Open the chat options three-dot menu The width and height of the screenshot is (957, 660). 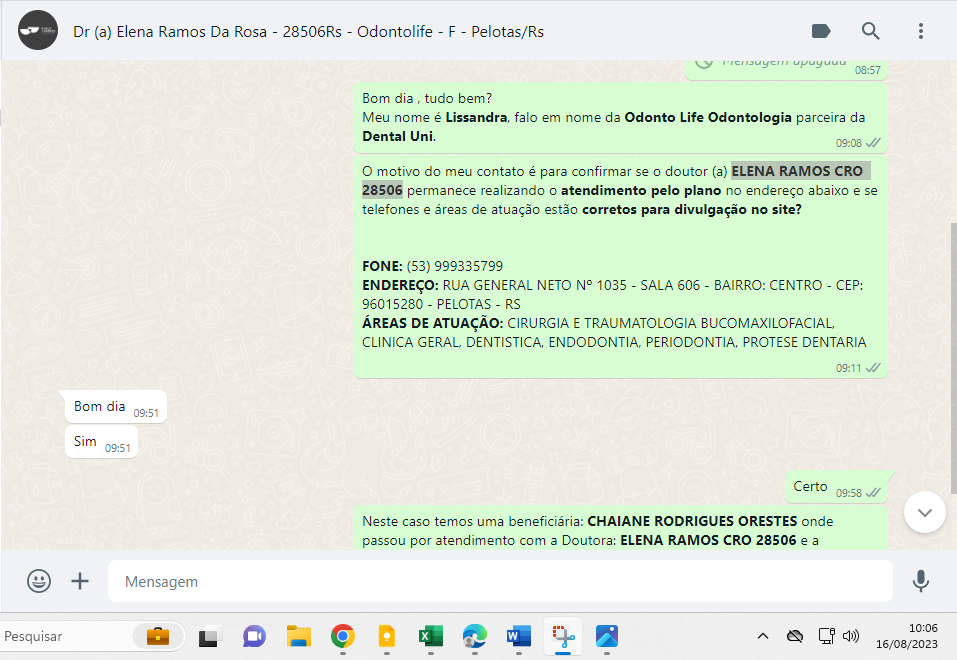click(920, 31)
